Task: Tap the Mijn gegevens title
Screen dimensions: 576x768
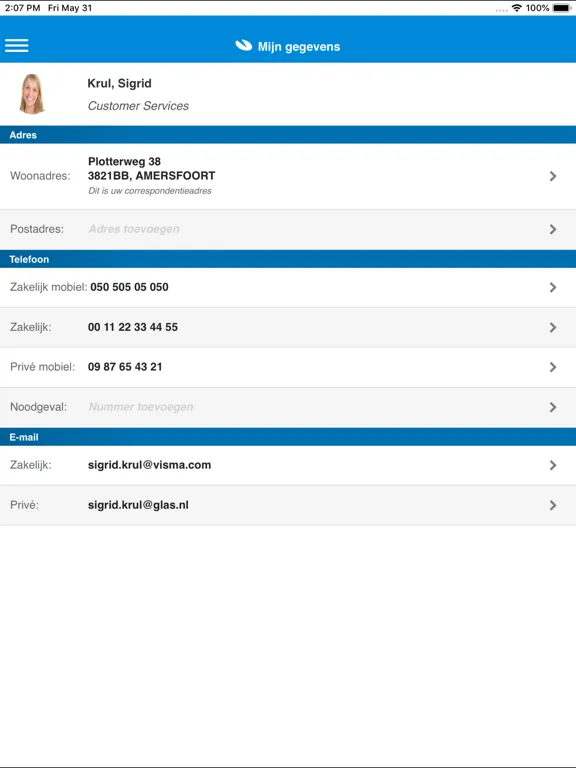Action: pyautogui.click(x=299, y=47)
